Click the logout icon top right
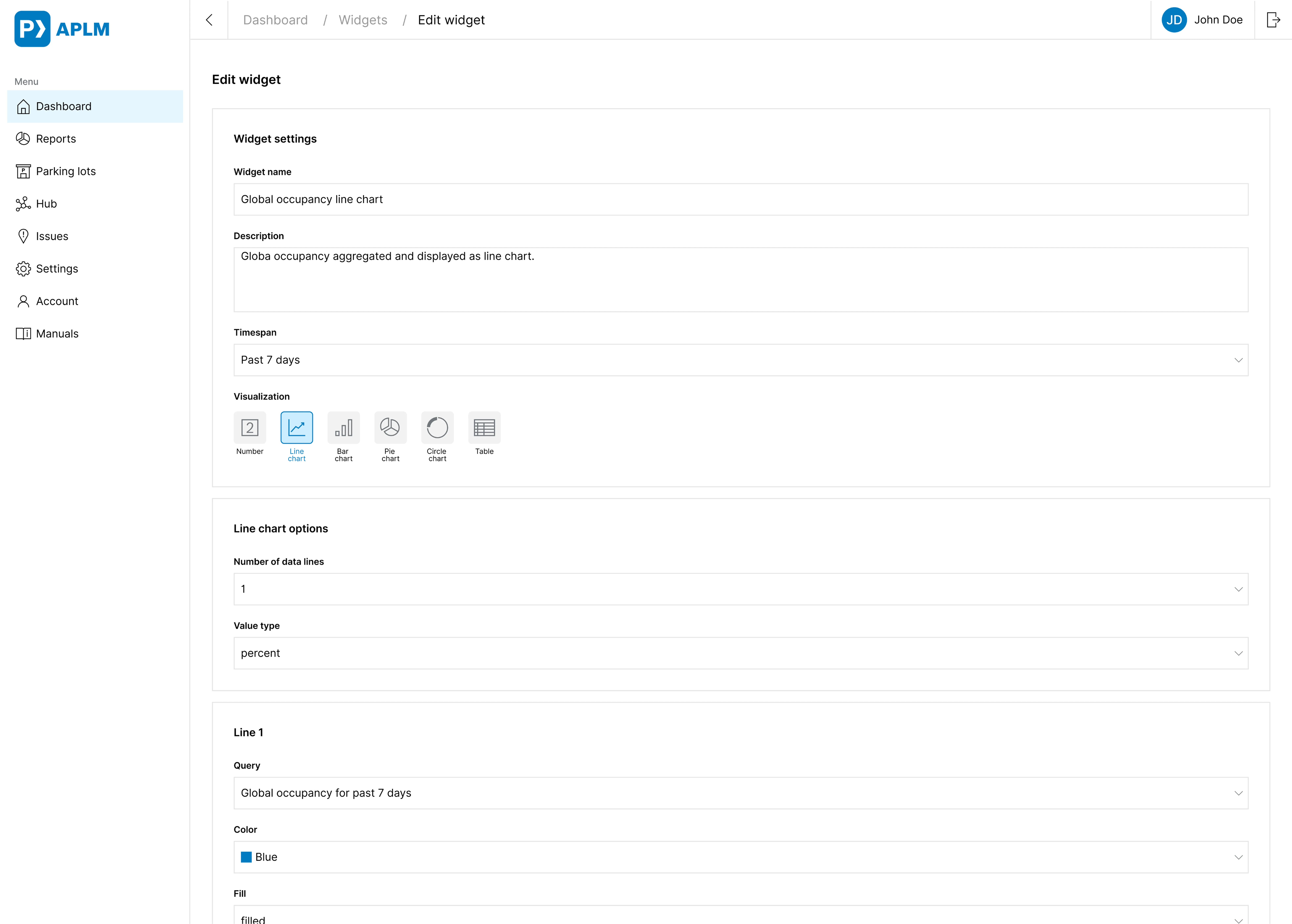Viewport: 1292px width, 924px height. (1273, 20)
